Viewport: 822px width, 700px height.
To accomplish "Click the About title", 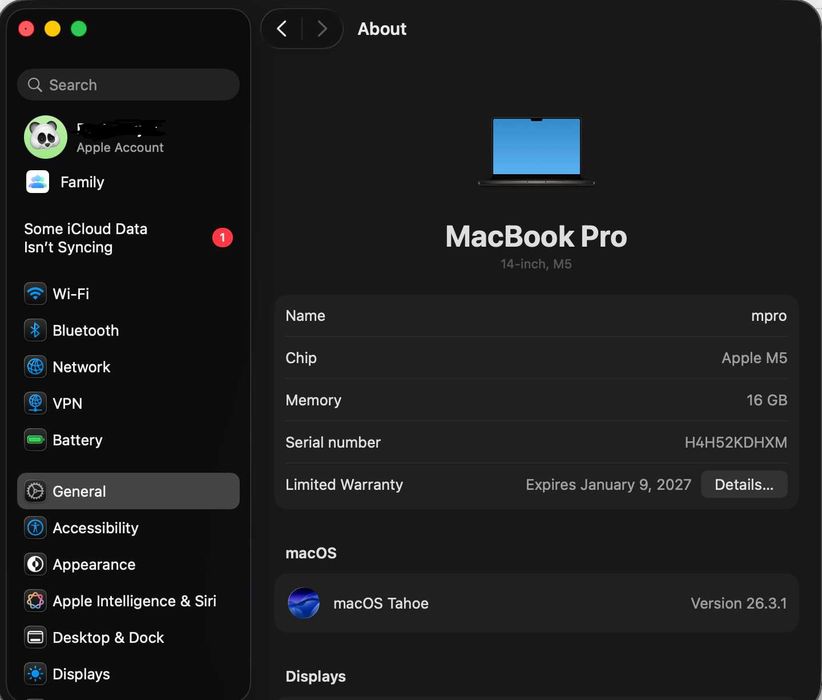I will coord(382,29).
